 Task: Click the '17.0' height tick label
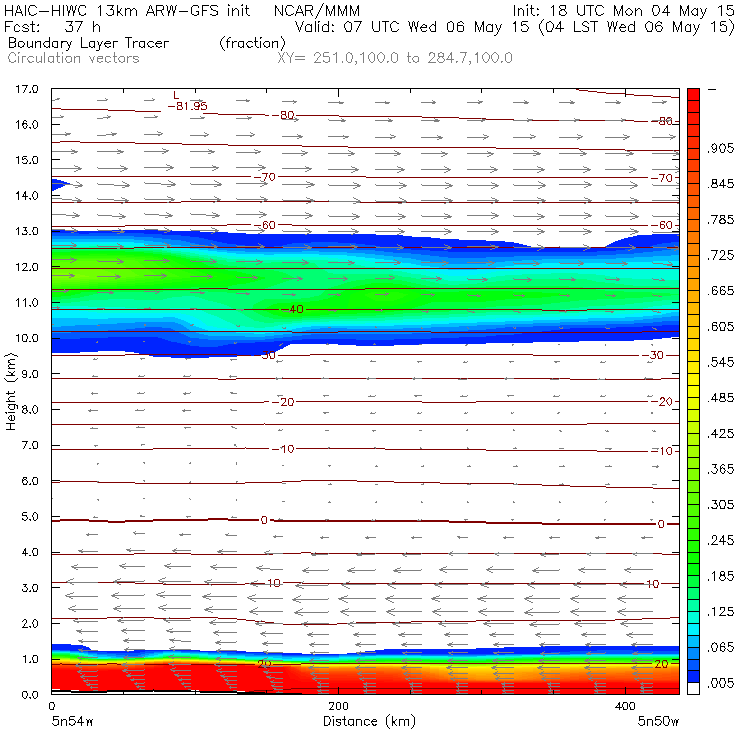pyautogui.click(x=27, y=89)
